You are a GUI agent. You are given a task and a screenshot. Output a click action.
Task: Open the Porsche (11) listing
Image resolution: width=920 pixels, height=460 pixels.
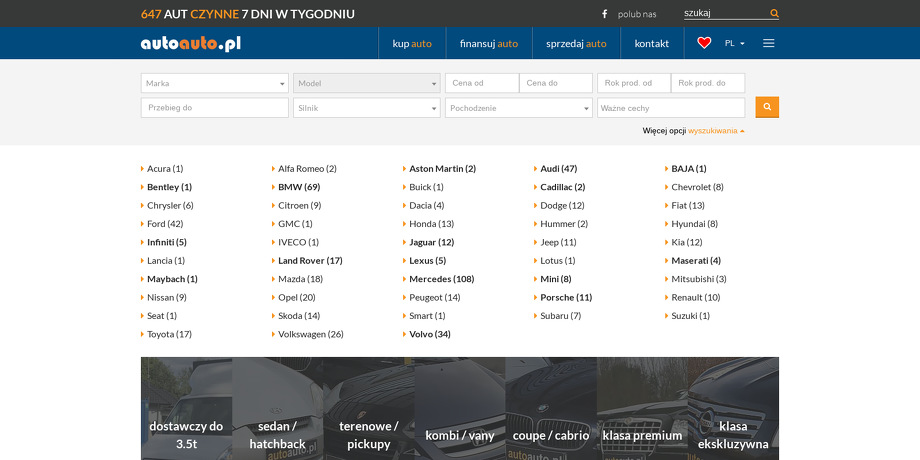coord(566,297)
